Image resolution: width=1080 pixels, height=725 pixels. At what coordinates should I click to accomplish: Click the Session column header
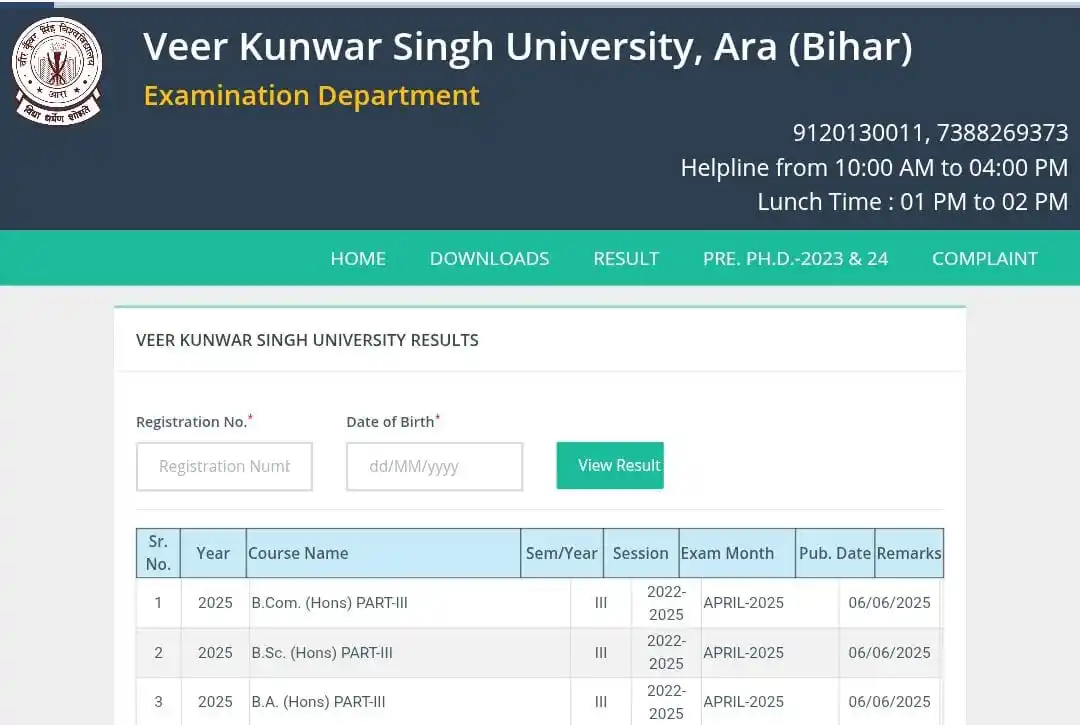point(641,553)
